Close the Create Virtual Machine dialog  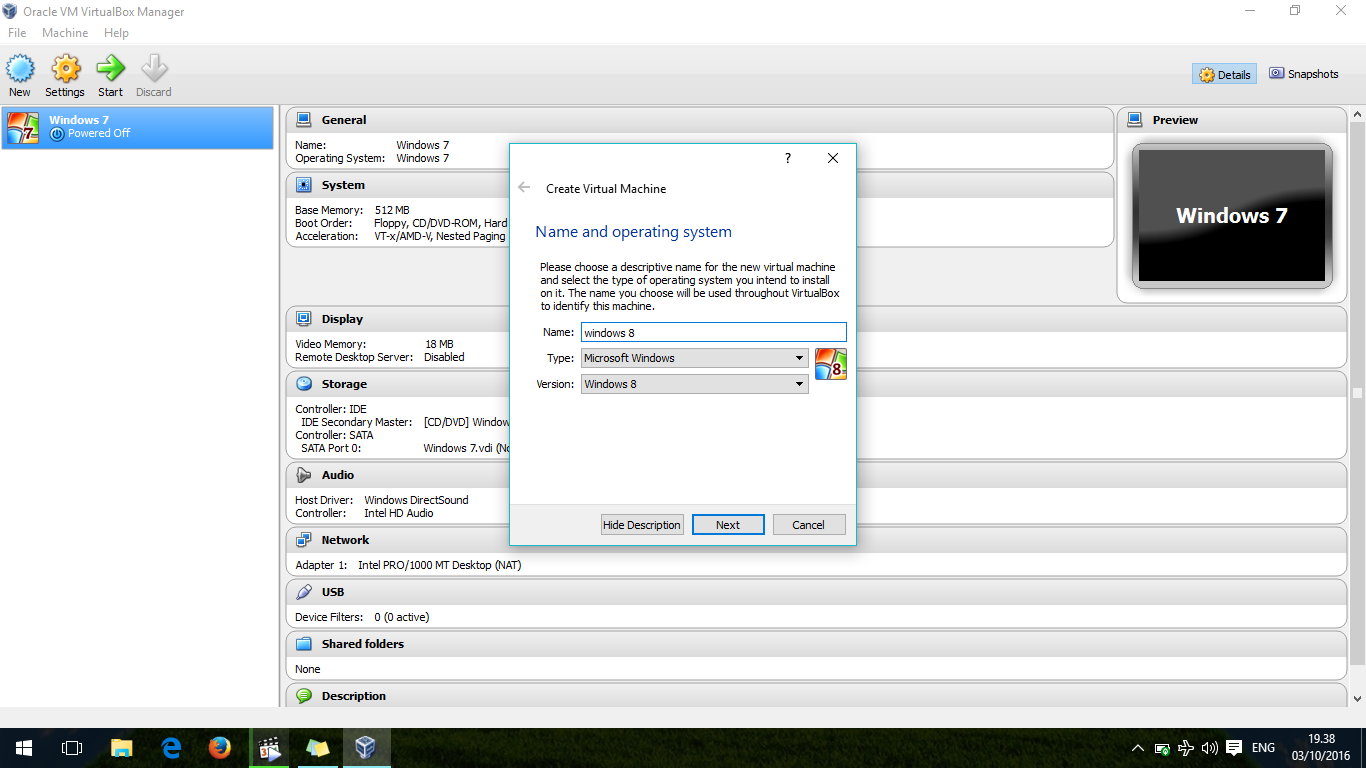coord(833,158)
